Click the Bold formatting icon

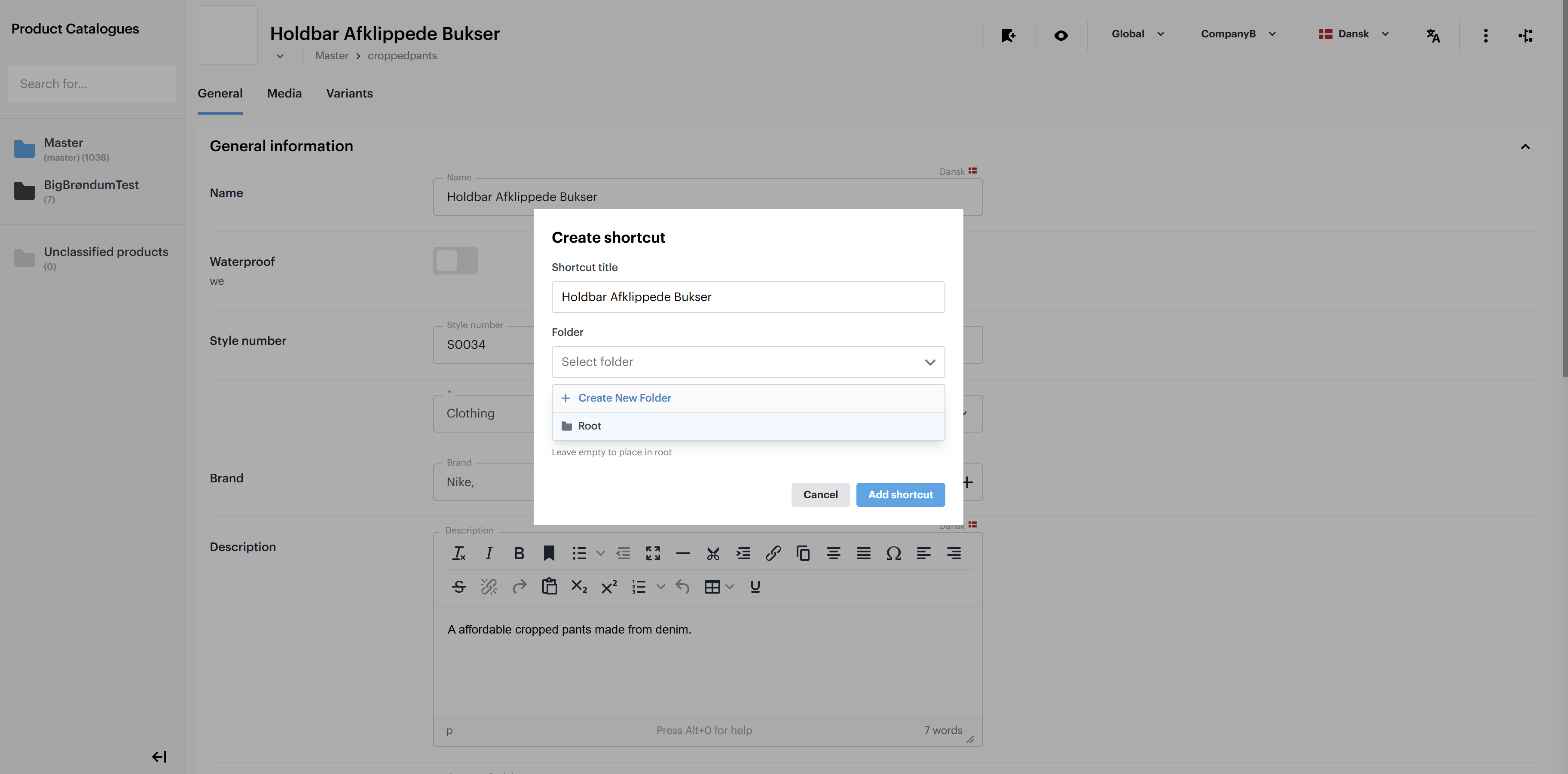click(x=519, y=553)
